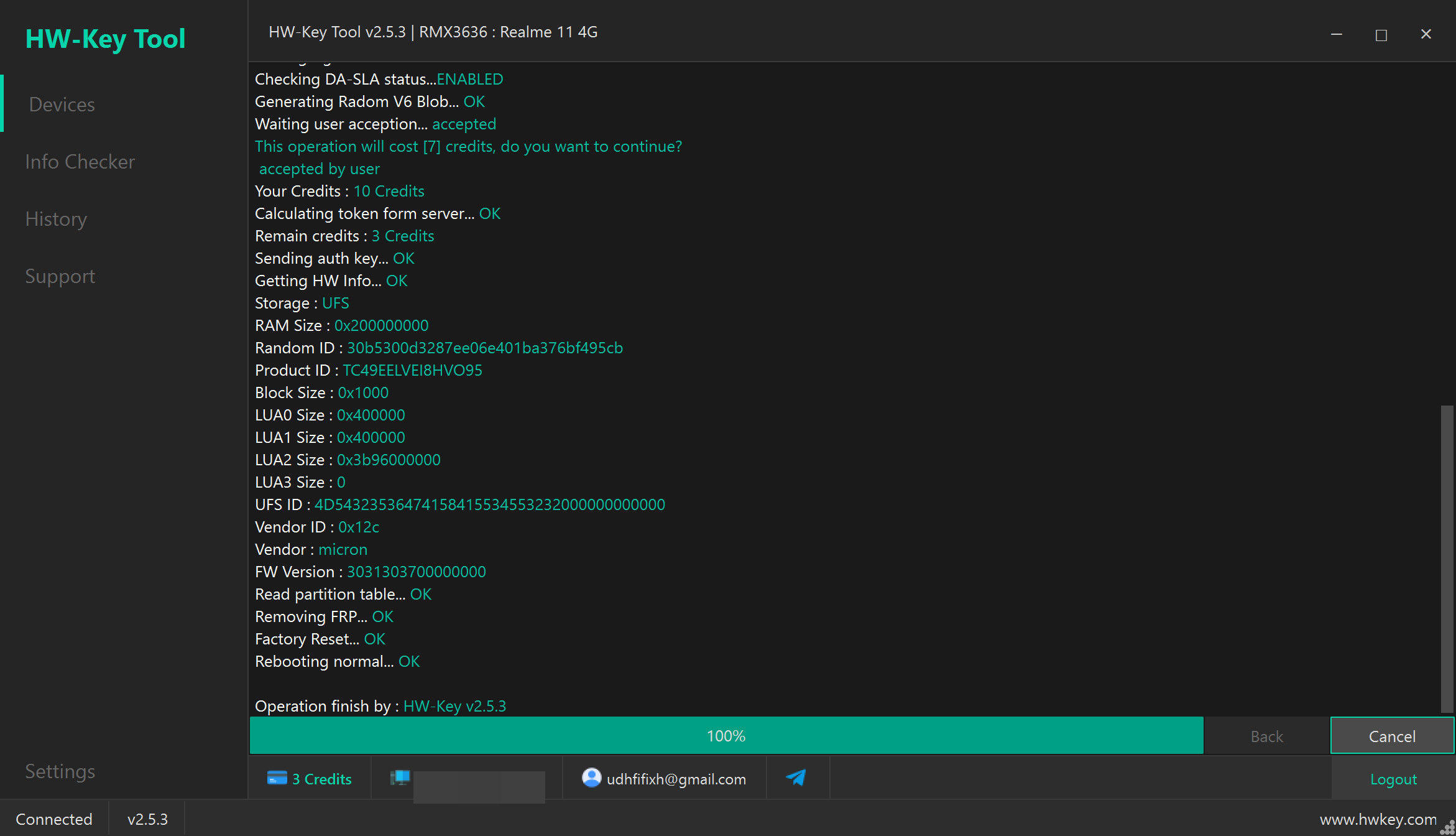
Task: Click the Random ID value in log
Action: coord(485,348)
